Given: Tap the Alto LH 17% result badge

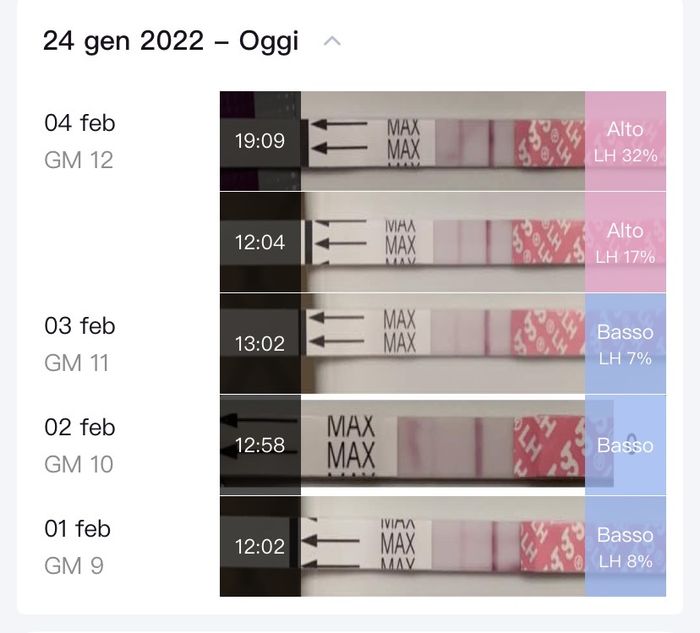Looking at the screenshot, I should tap(625, 242).
